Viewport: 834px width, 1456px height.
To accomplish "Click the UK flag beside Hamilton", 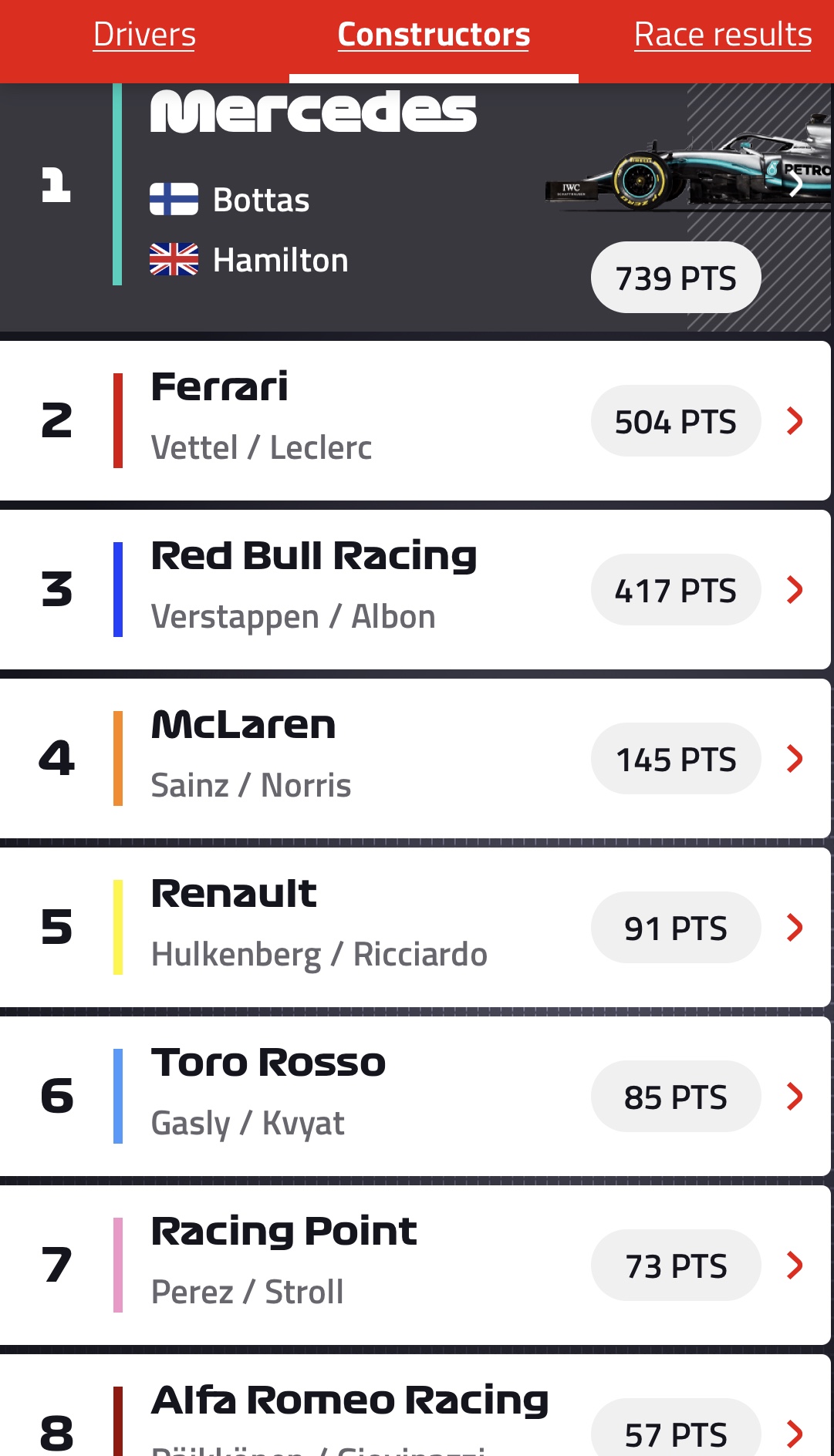I will pyautogui.click(x=174, y=260).
